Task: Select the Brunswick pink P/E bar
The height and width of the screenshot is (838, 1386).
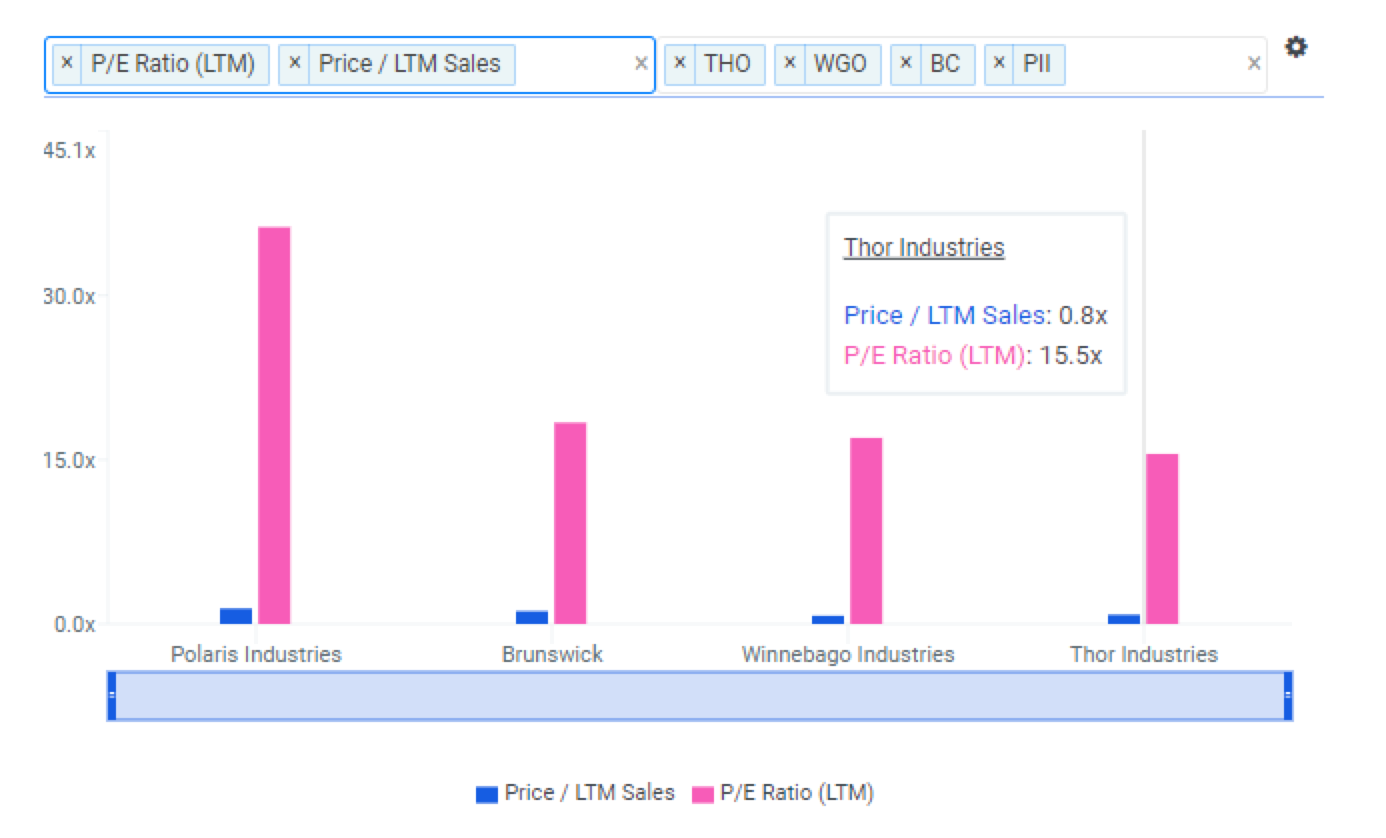Action: [x=570, y=523]
